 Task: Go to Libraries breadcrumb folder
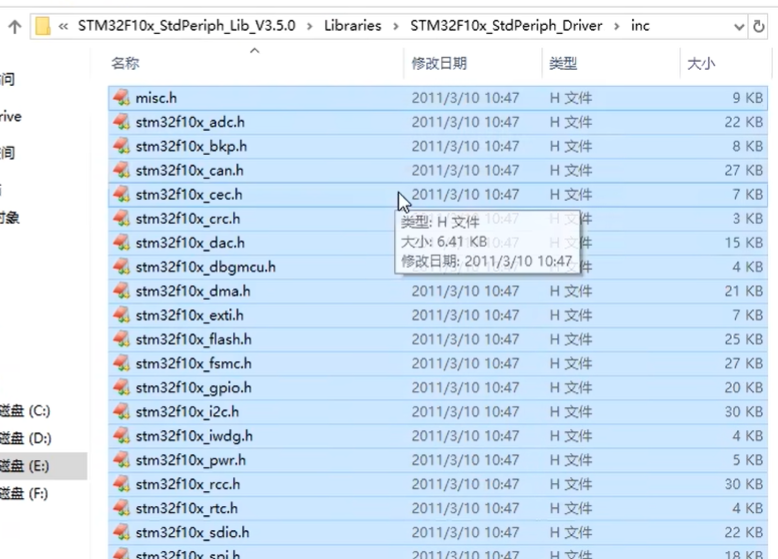(x=353, y=26)
